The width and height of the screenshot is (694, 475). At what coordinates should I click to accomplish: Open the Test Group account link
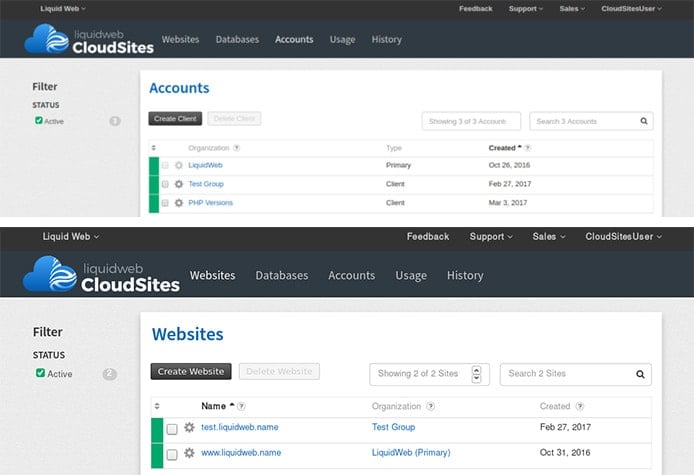click(206, 184)
